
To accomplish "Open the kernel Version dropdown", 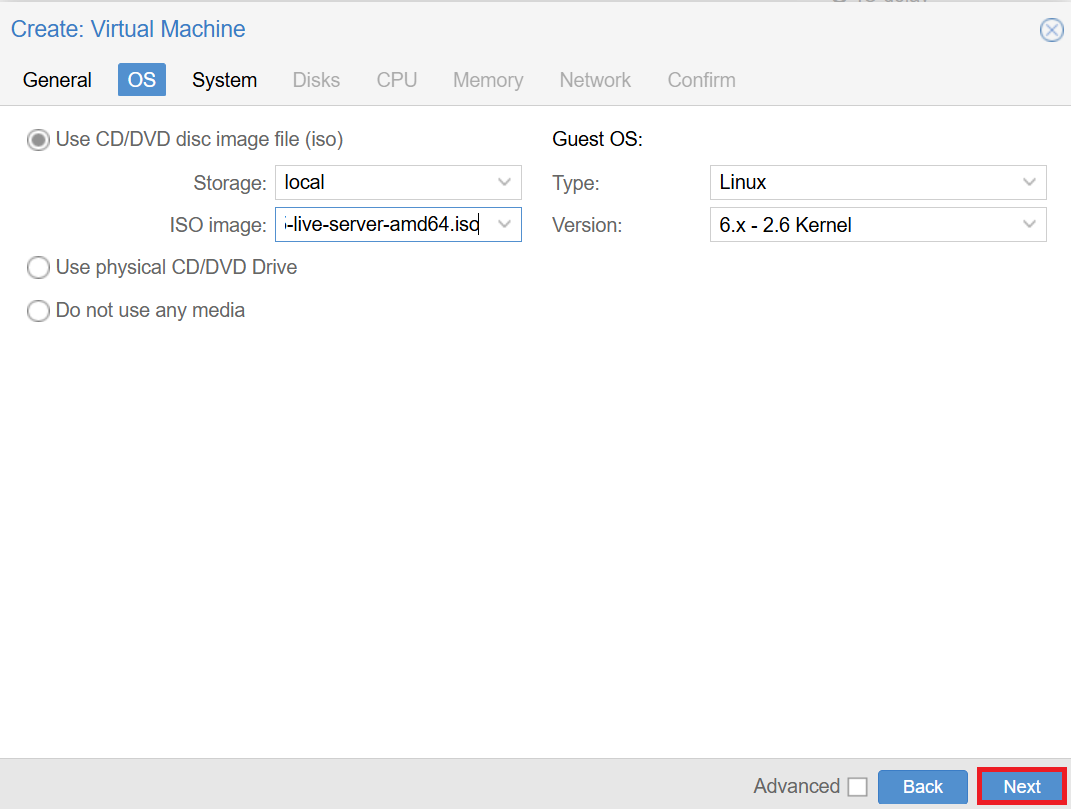I will (x=1029, y=225).
